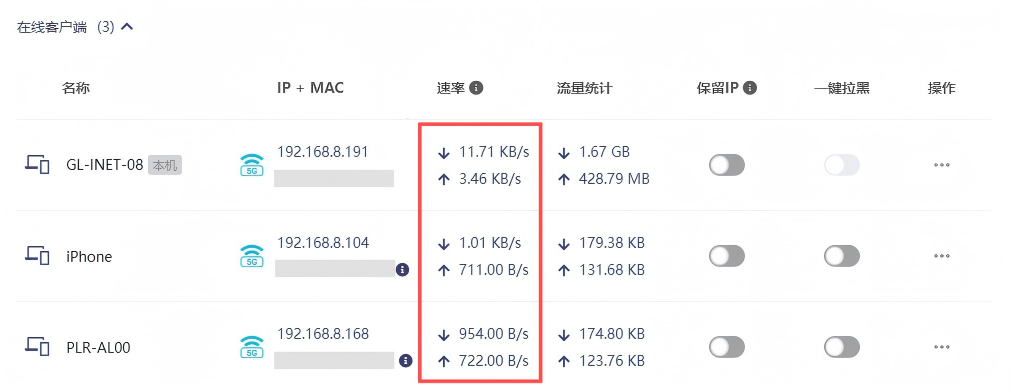Enable 保留IP for PLR-AL00
The width and height of the screenshot is (1011, 391).
[x=727, y=347]
